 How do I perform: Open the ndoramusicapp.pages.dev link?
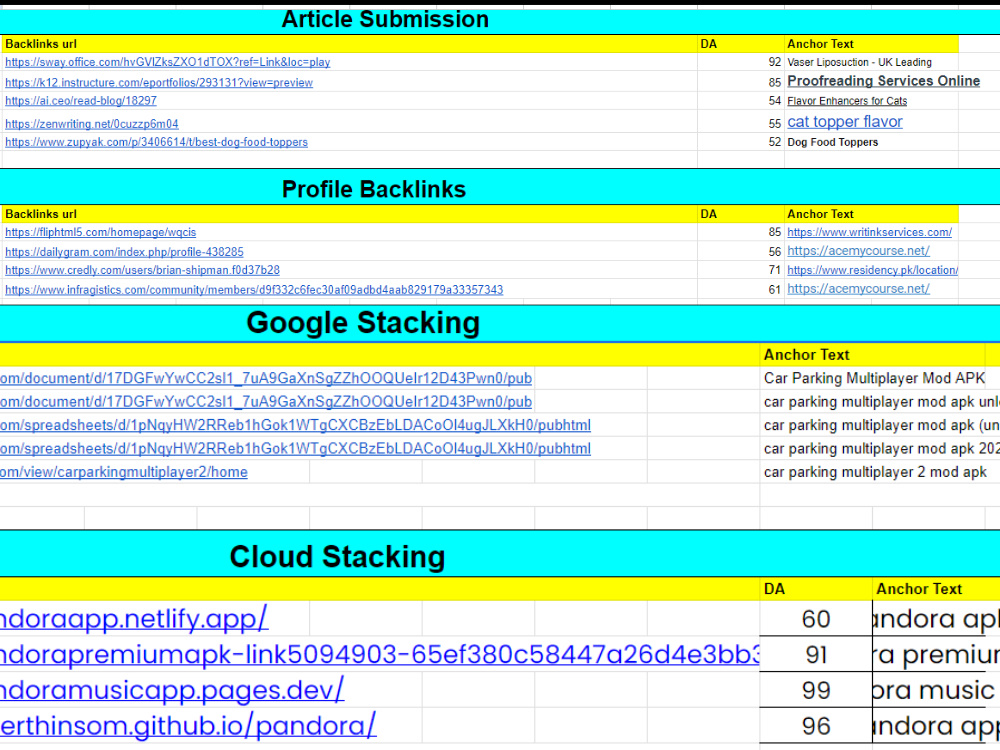pyautogui.click(x=172, y=691)
